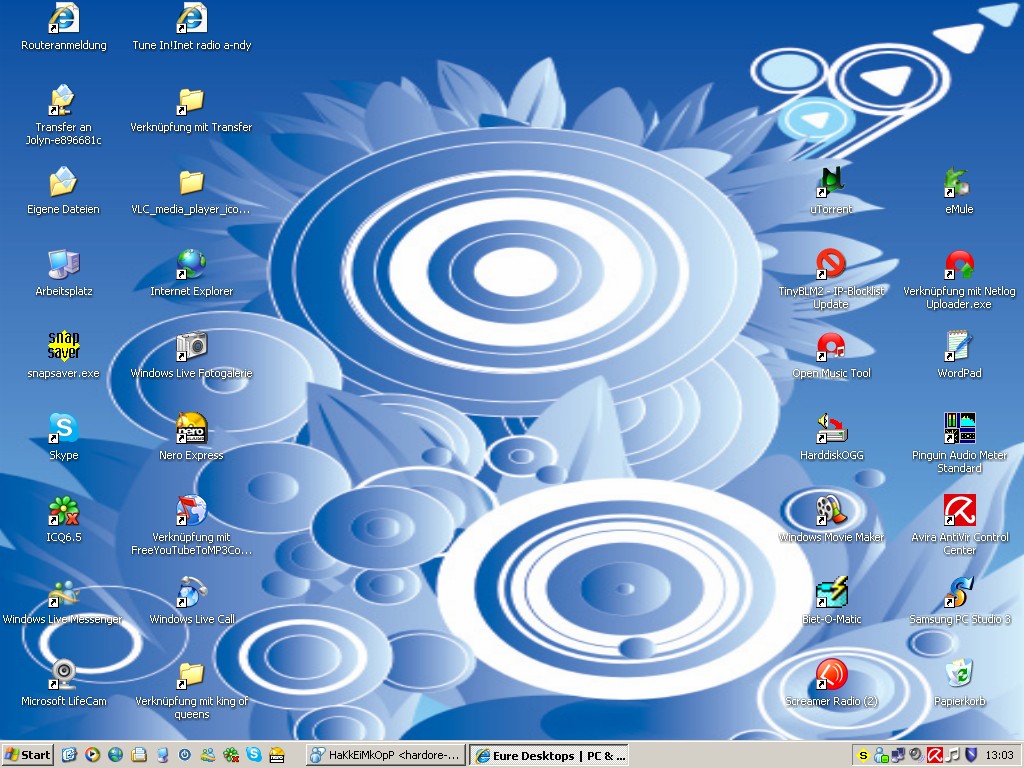The width and height of the screenshot is (1024, 768).
Task: Open the Eigene Dateien folder
Action: (x=63, y=182)
